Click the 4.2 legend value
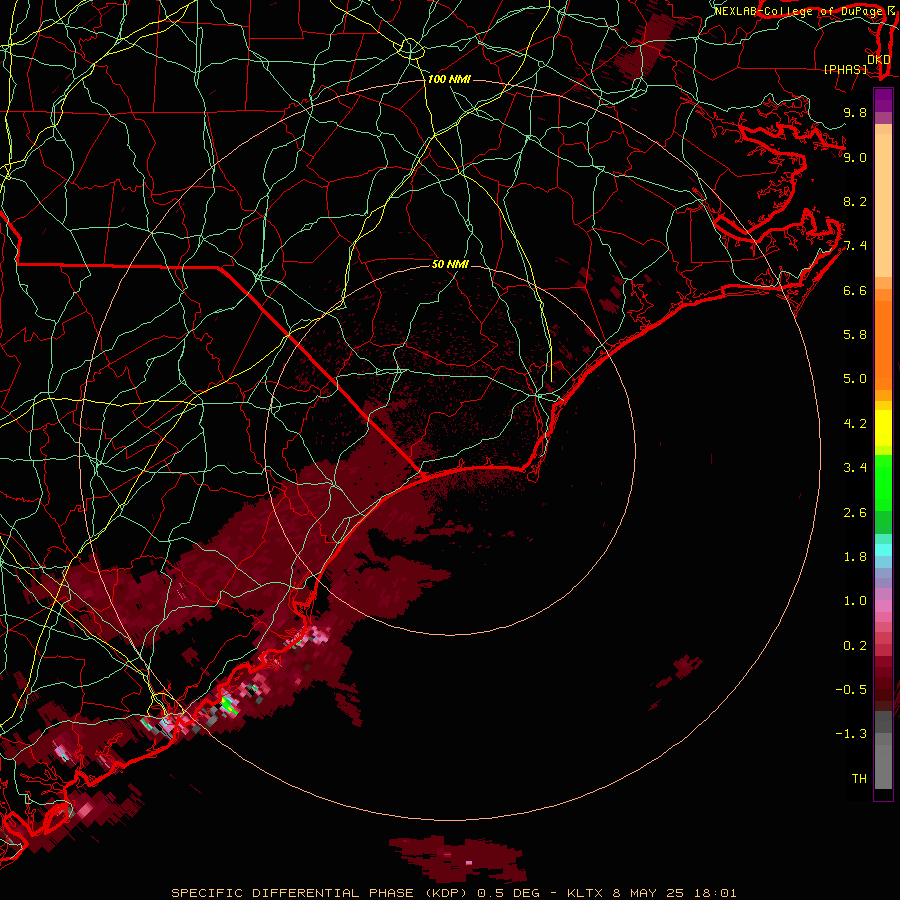The image size is (900, 900). [855, 424]
